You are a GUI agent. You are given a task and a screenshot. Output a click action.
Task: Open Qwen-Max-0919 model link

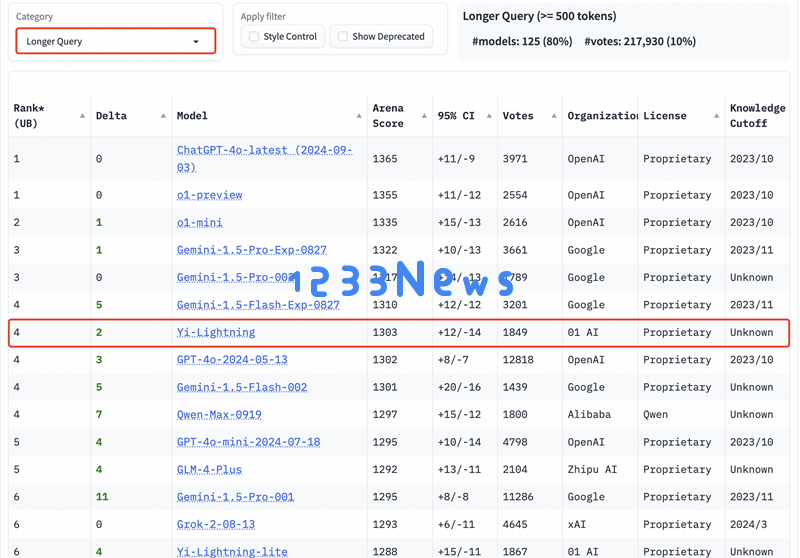pyautogui.click(x=219, y=415)
